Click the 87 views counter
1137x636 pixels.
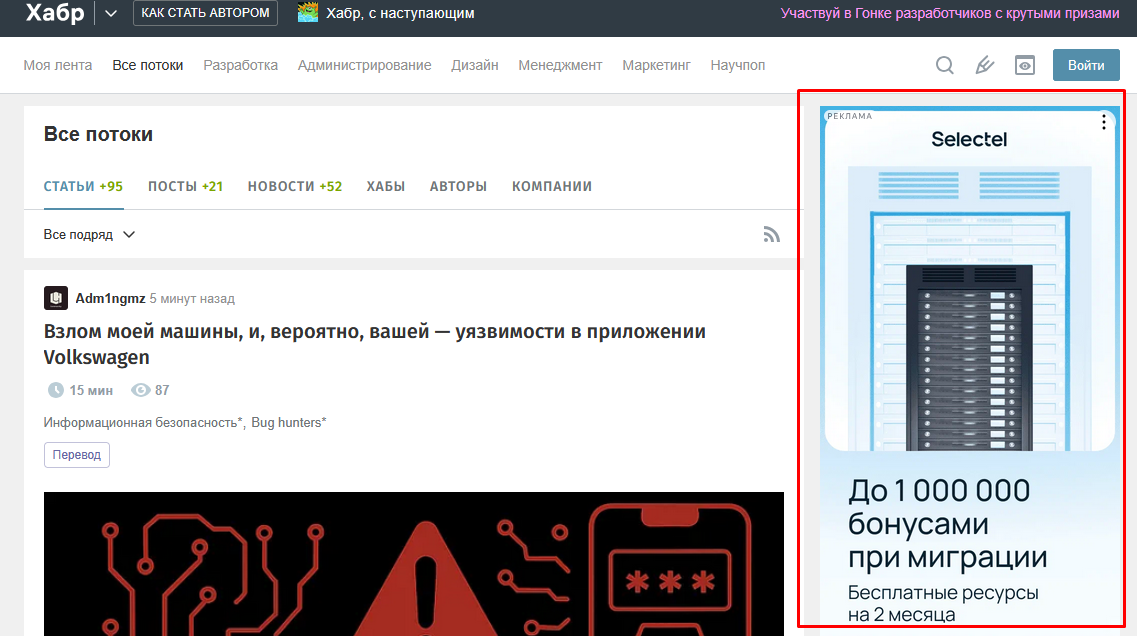pos(151,390)
